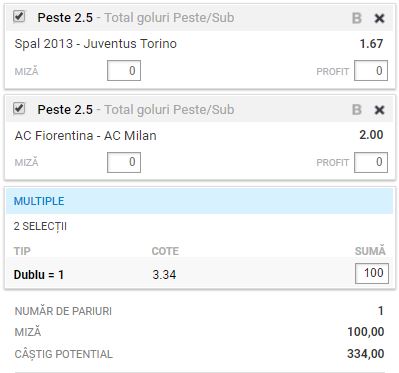Click the B banker icon for Spal 2013 selection
399x373 pixels.
(x=357, y=18)
